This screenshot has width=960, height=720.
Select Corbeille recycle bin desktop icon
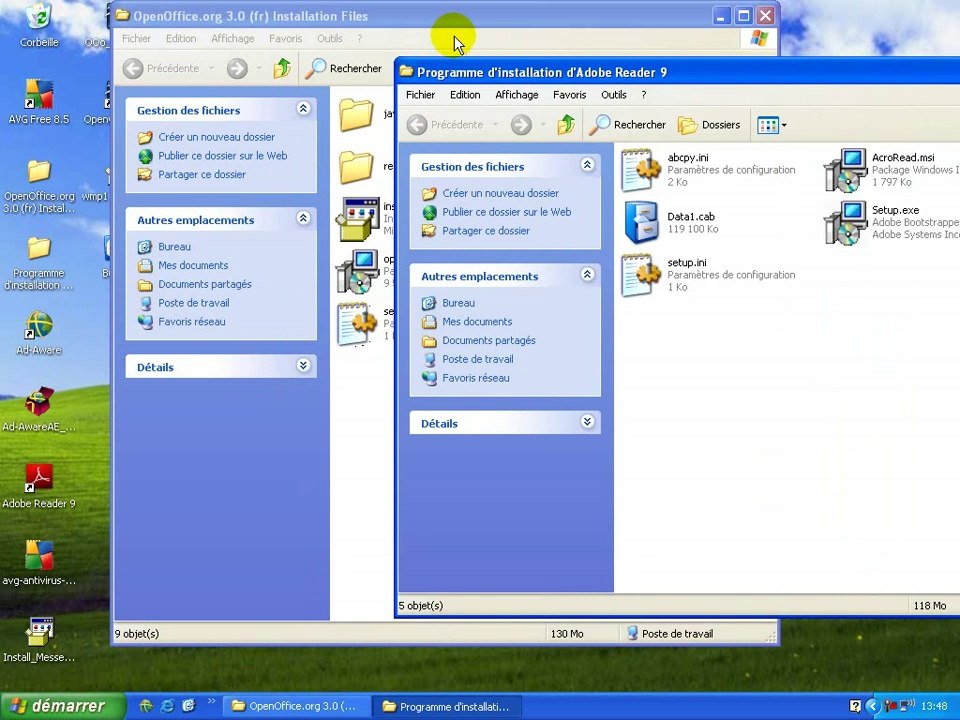39,24
